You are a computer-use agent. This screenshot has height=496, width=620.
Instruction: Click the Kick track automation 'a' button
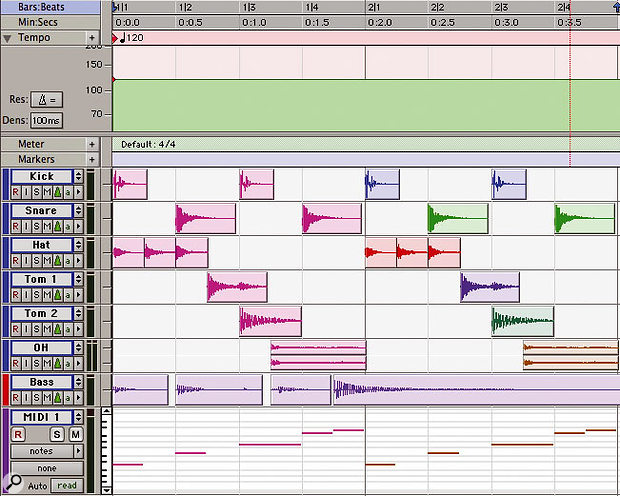tap(68, 192)
